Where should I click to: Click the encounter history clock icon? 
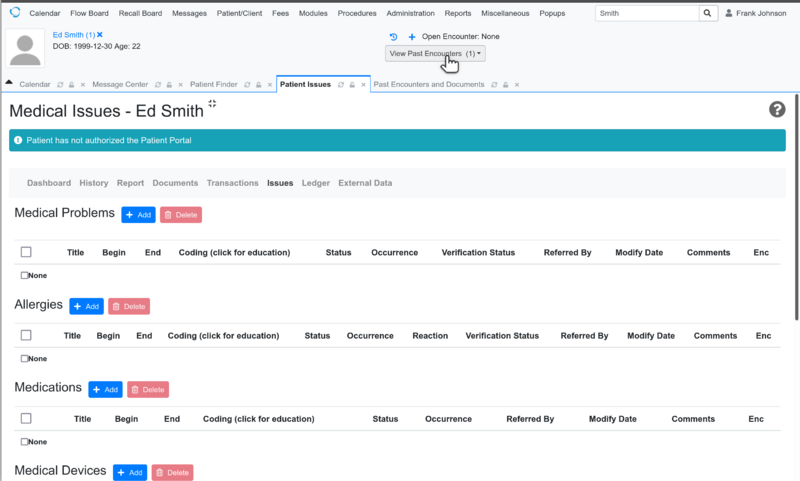tap(393, 37)
